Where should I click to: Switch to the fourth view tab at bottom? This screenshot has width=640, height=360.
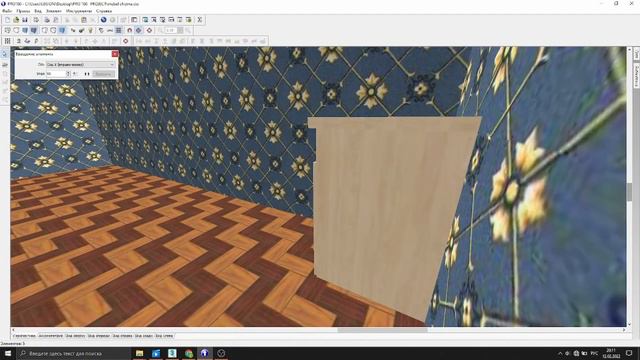coord(99,336)
